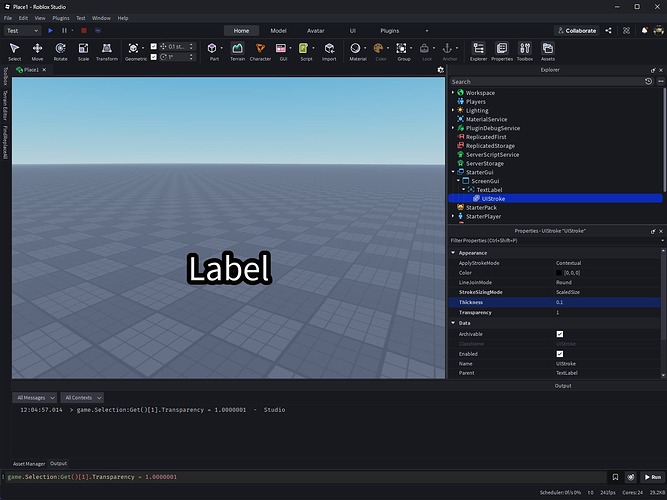The height and width of the screenshot is (500, 667).
Task: Toggle the Enabled property checkbox
Action: point(560,354)
